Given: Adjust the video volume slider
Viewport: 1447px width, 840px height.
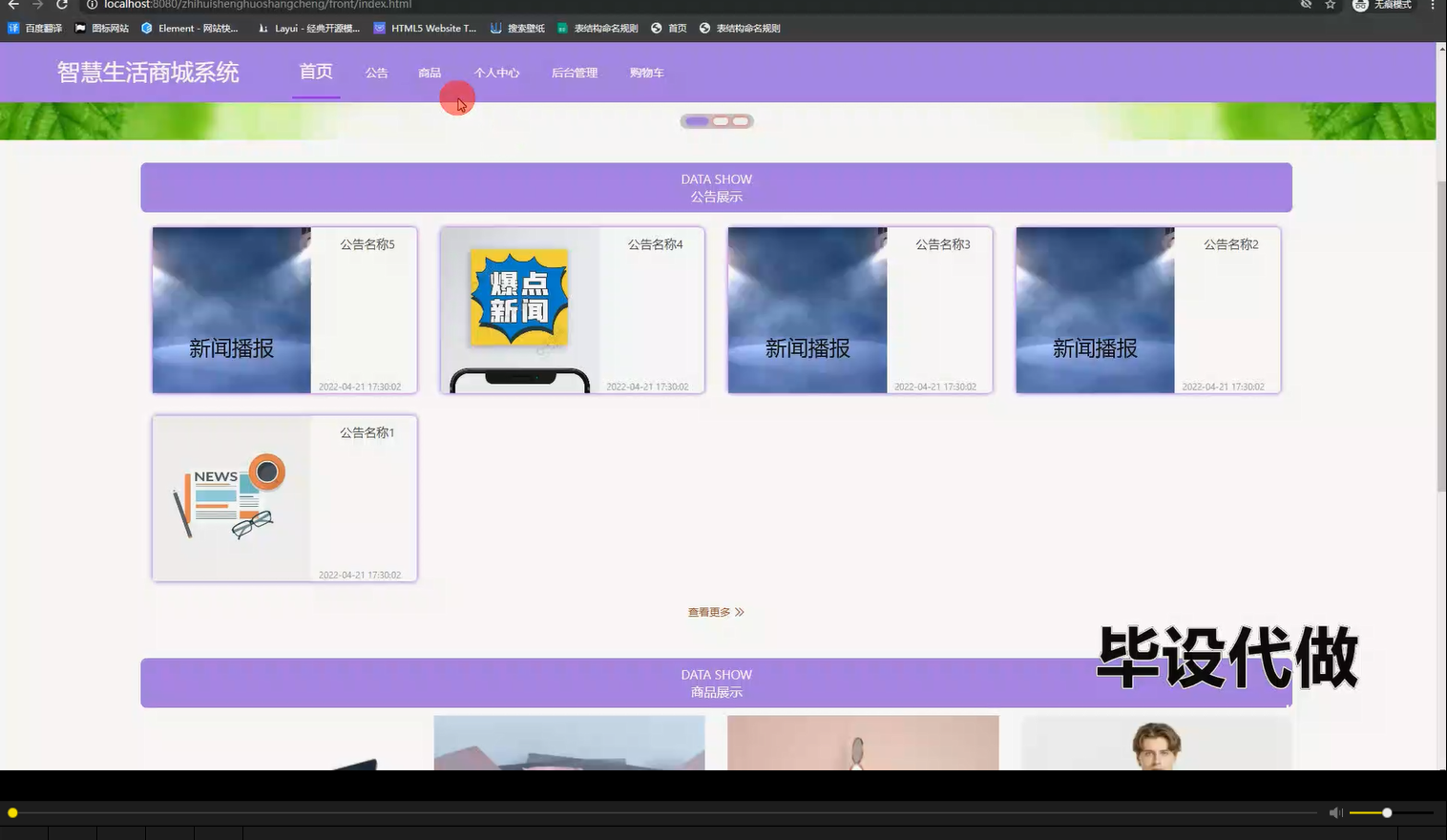Looking at the screenshot, I should point(1391,812).
